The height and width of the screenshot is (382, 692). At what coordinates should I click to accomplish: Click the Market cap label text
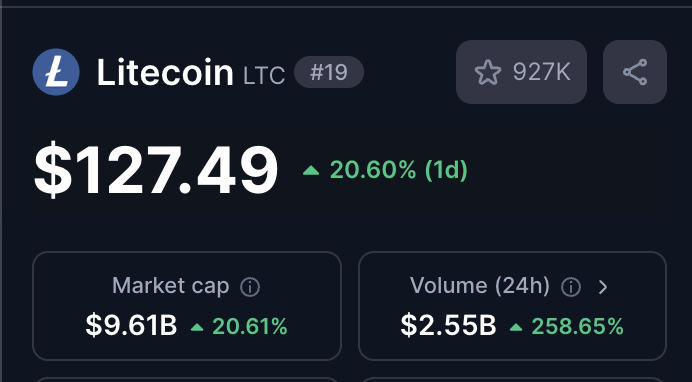pyautogui.click(x=171, y=286)
